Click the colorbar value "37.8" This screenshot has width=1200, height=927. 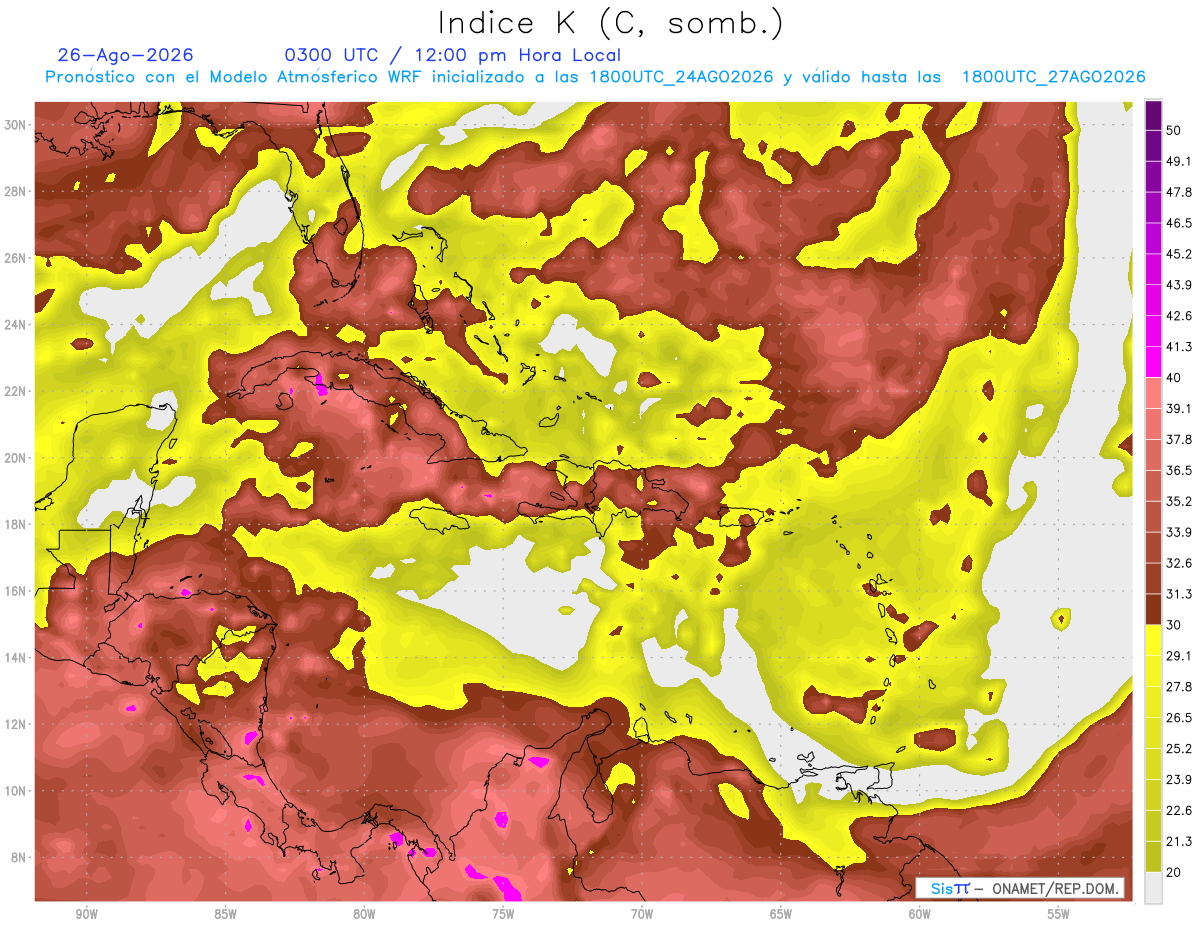pyautogui.click(x=1178, y=440)
